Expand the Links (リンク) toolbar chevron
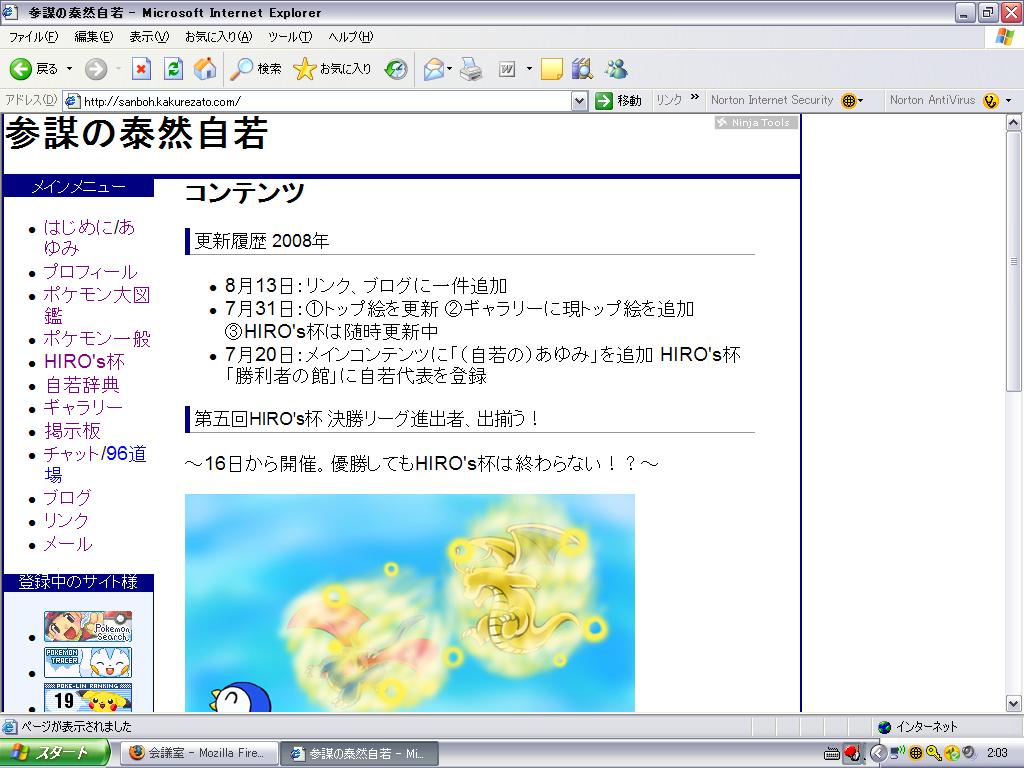The width and height of the screenshot is (1024, 768). pos(695,98)
